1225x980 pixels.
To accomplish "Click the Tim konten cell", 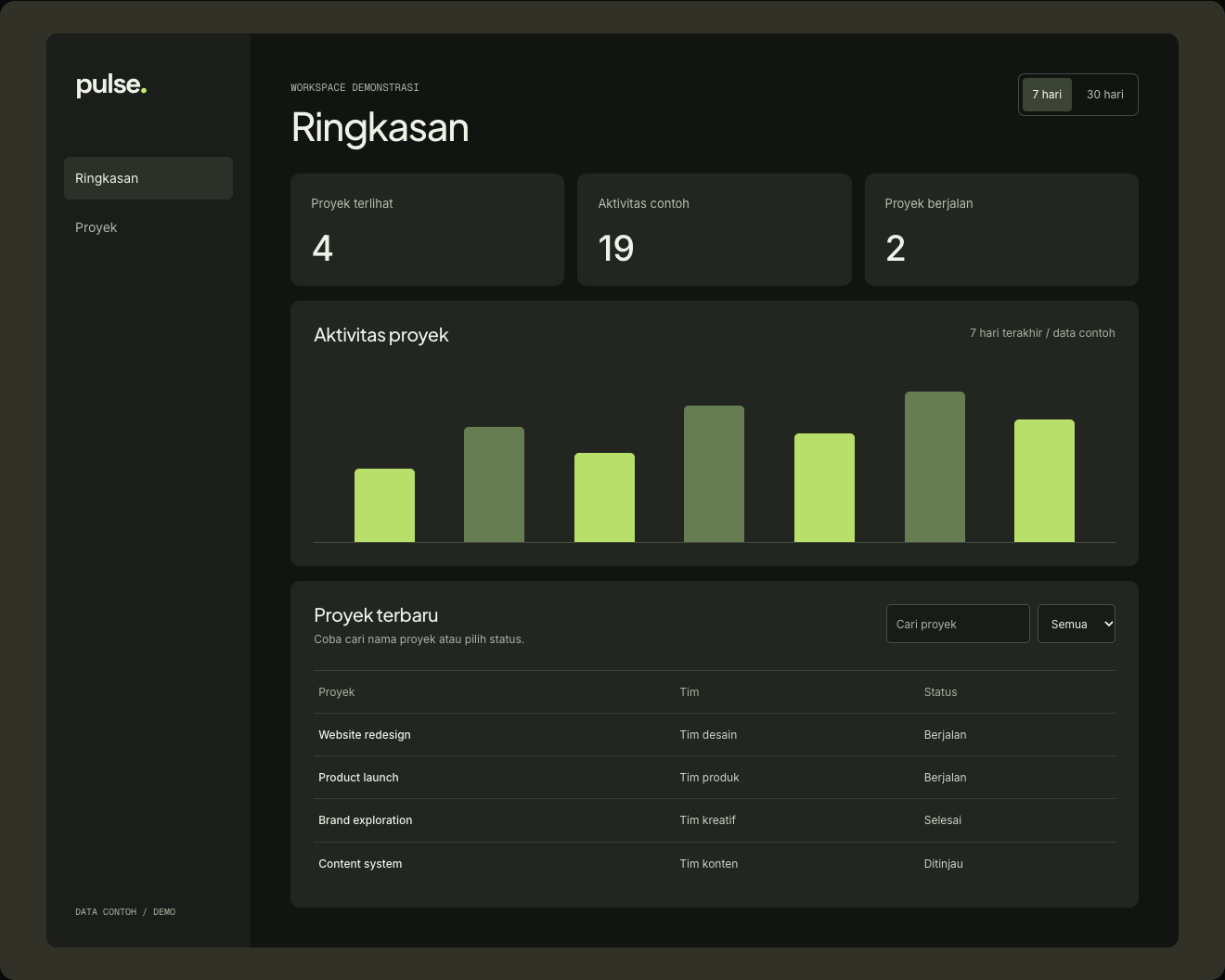I will click(709, 864).
